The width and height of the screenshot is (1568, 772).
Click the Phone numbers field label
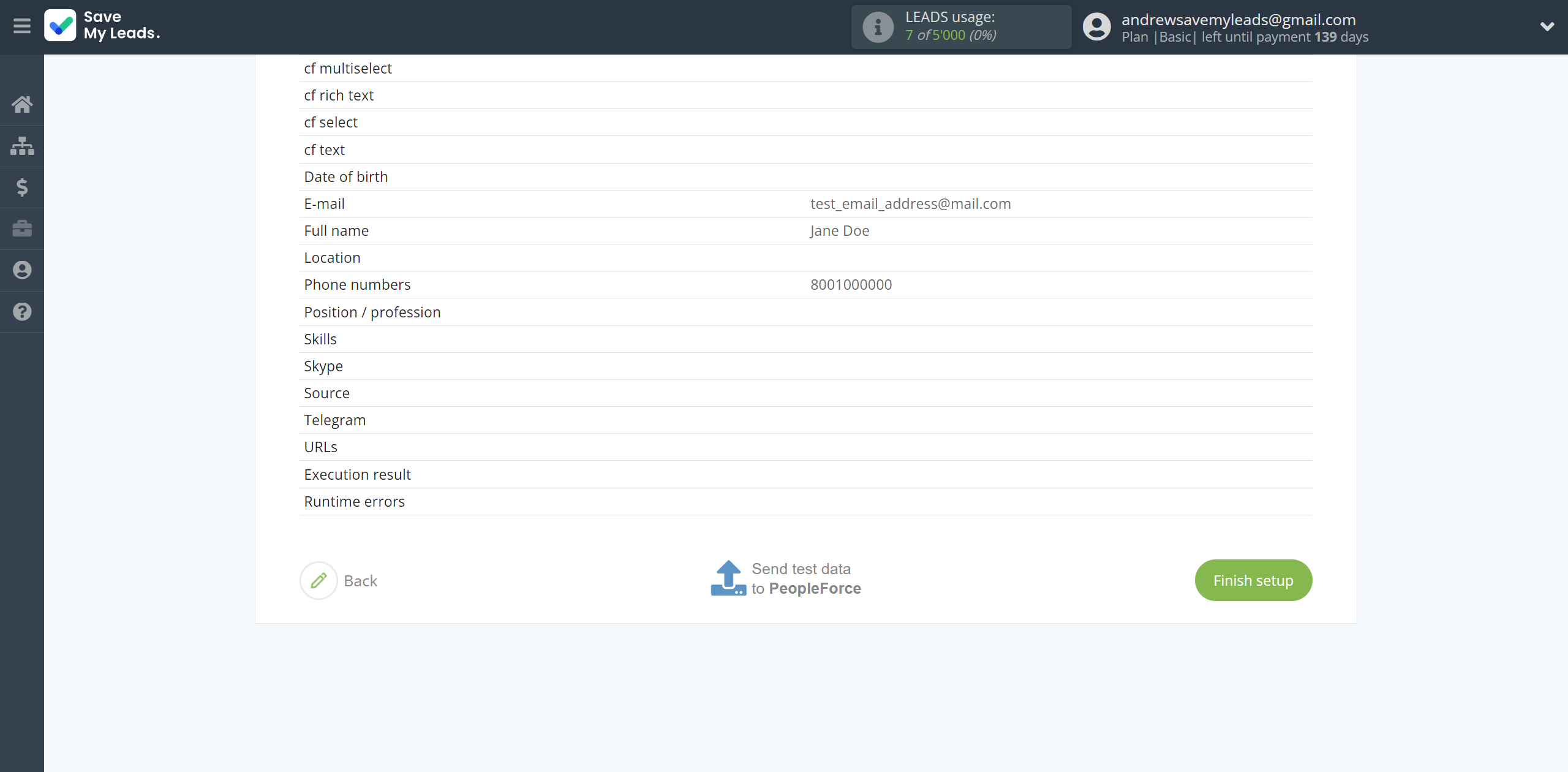(x=357, y=284)
